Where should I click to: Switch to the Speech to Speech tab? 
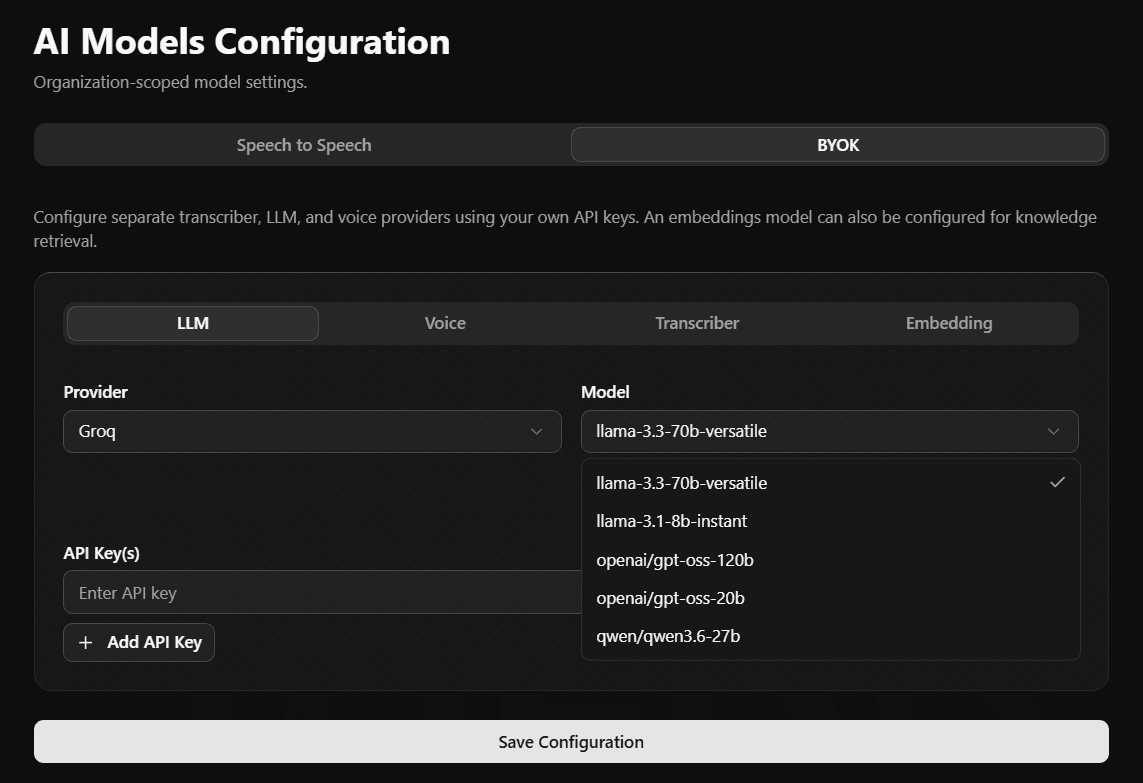click(303, 145)
